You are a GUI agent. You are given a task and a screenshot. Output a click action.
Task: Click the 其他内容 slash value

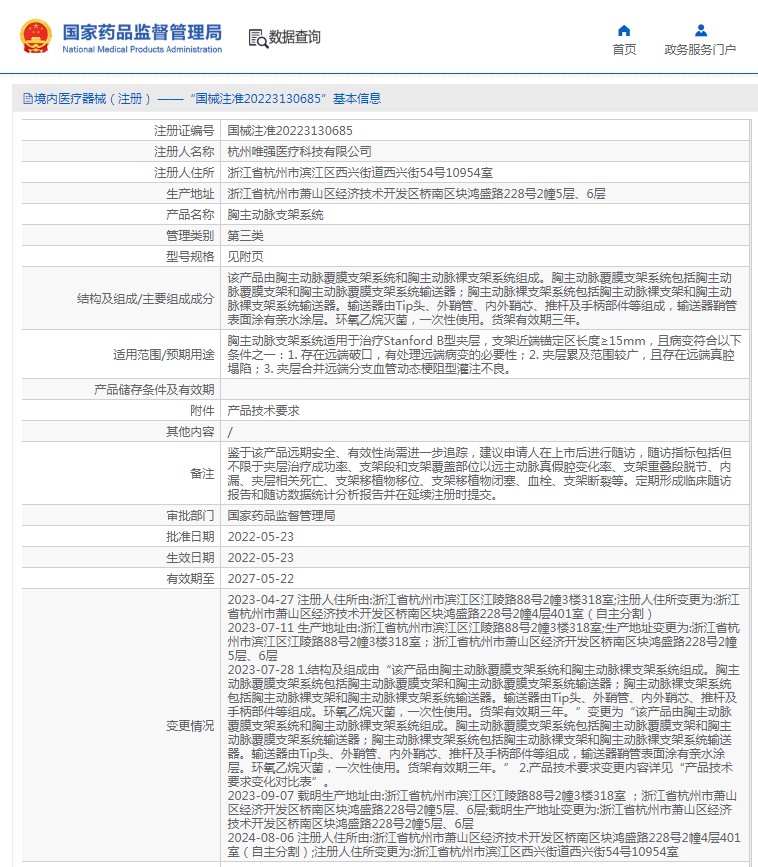pyautogui.click(x=230, y=432)
